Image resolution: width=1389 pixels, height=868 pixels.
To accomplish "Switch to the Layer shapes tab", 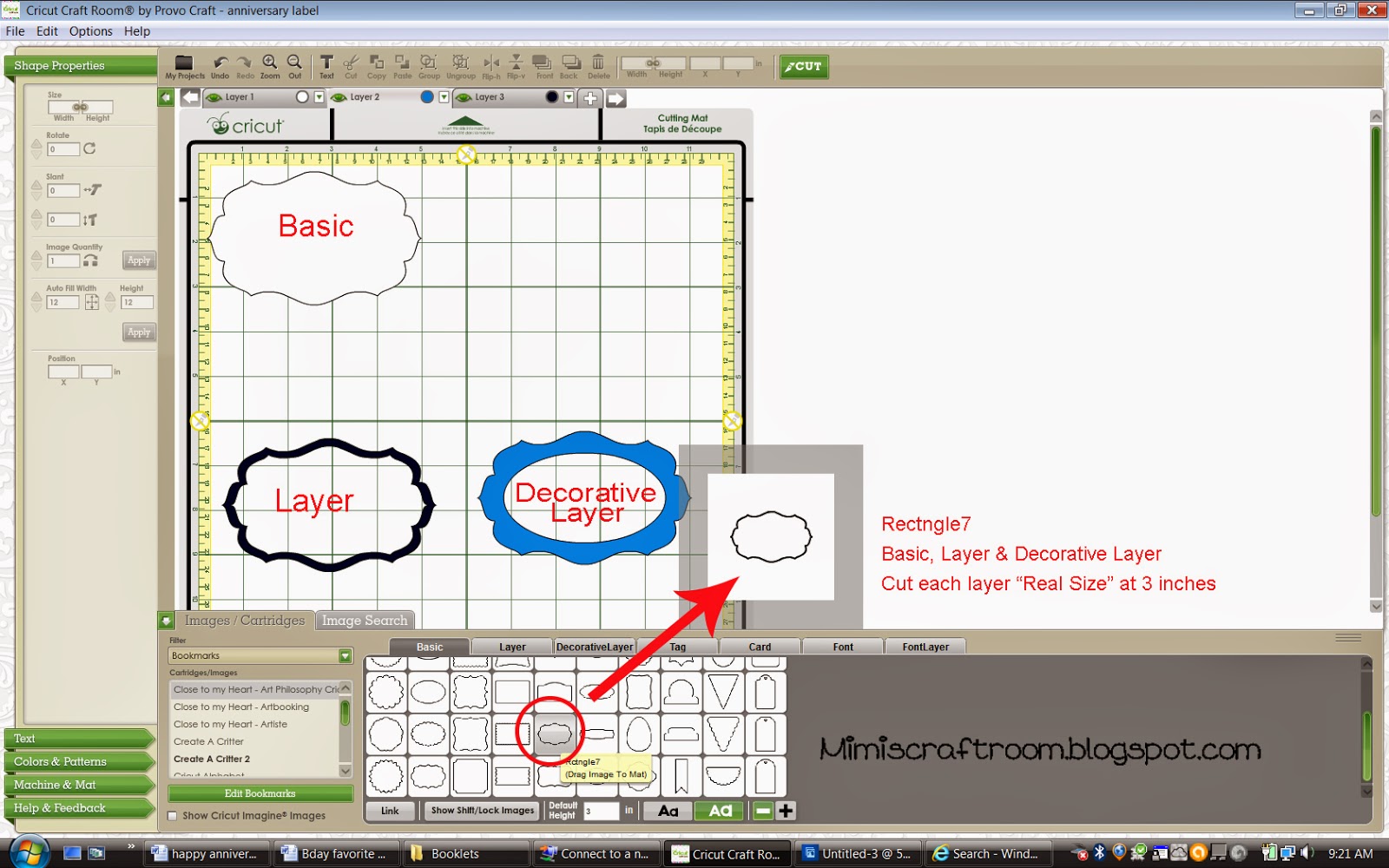I will tap(512, 647).
